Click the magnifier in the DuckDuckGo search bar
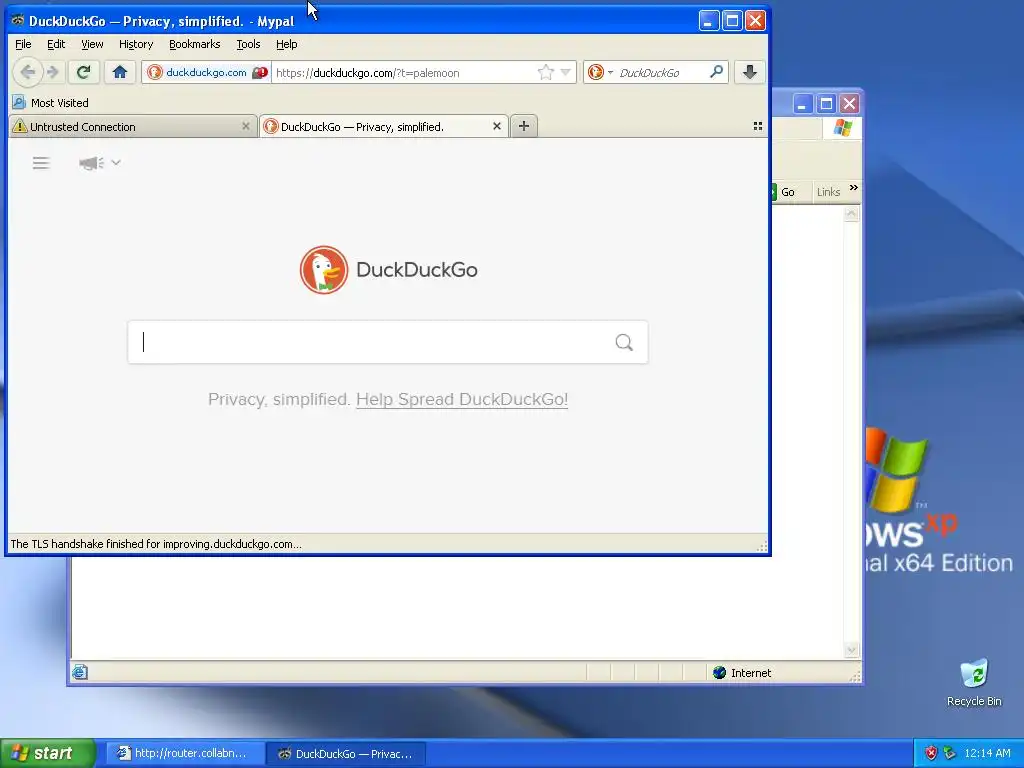The image size is (1024, 768). tap(716, 72)
